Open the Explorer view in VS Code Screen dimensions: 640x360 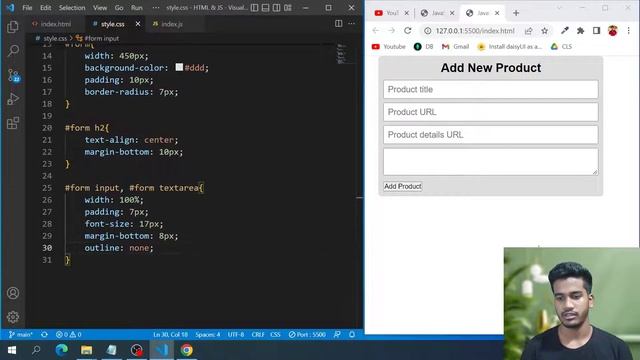click(x=13, y=27)
